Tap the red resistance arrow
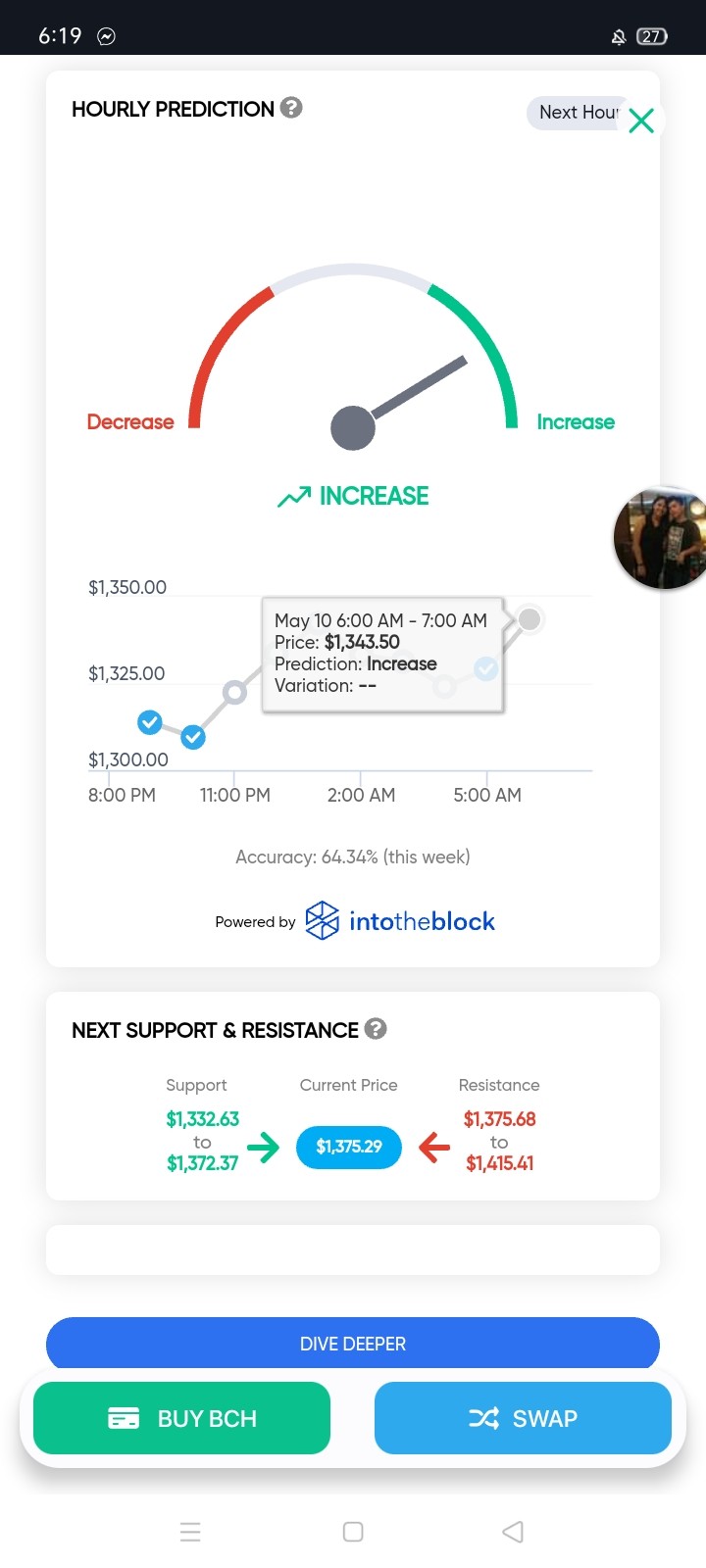 click(x=434, y=1147)
